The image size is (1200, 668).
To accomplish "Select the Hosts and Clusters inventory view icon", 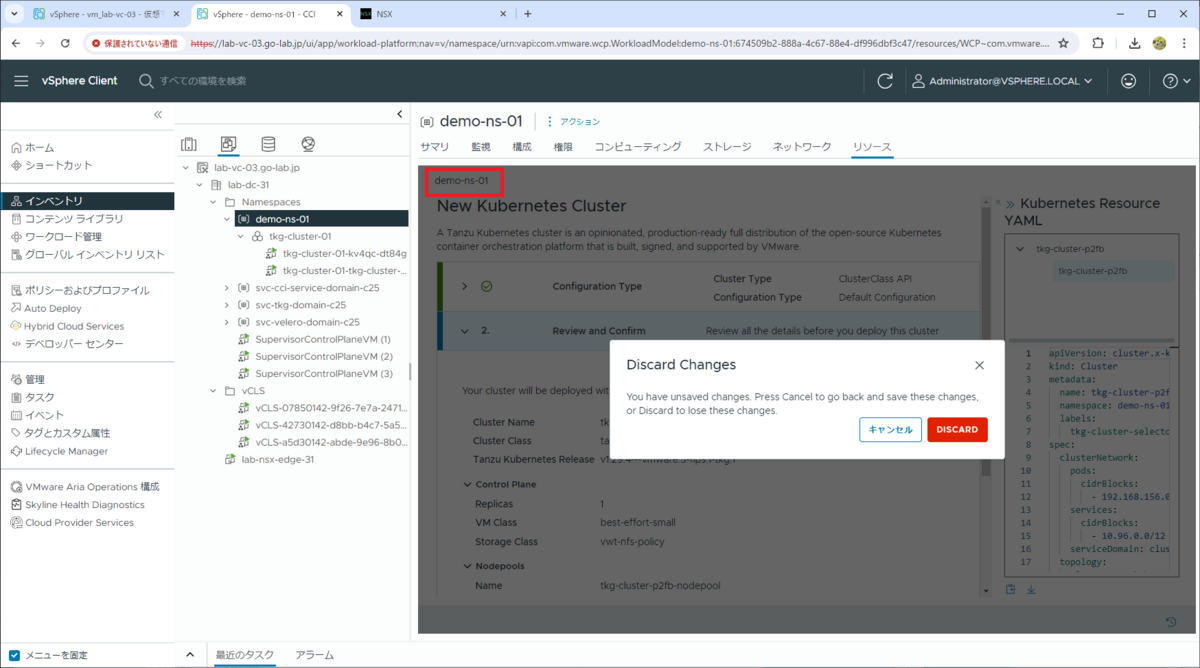I will click(189, 144).
